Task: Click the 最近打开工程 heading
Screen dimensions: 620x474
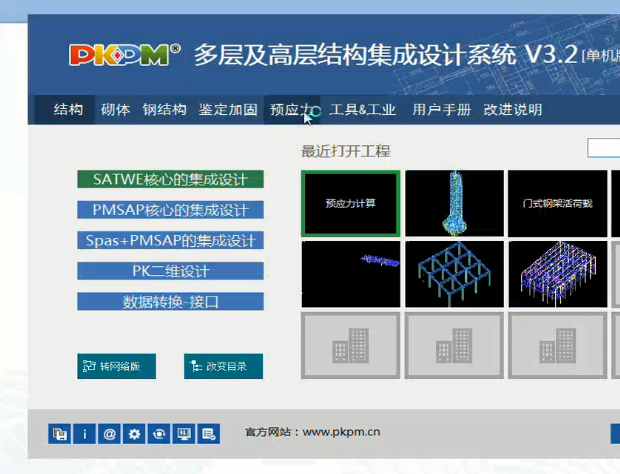Action: pyautogui.click(x=346, y=151)
